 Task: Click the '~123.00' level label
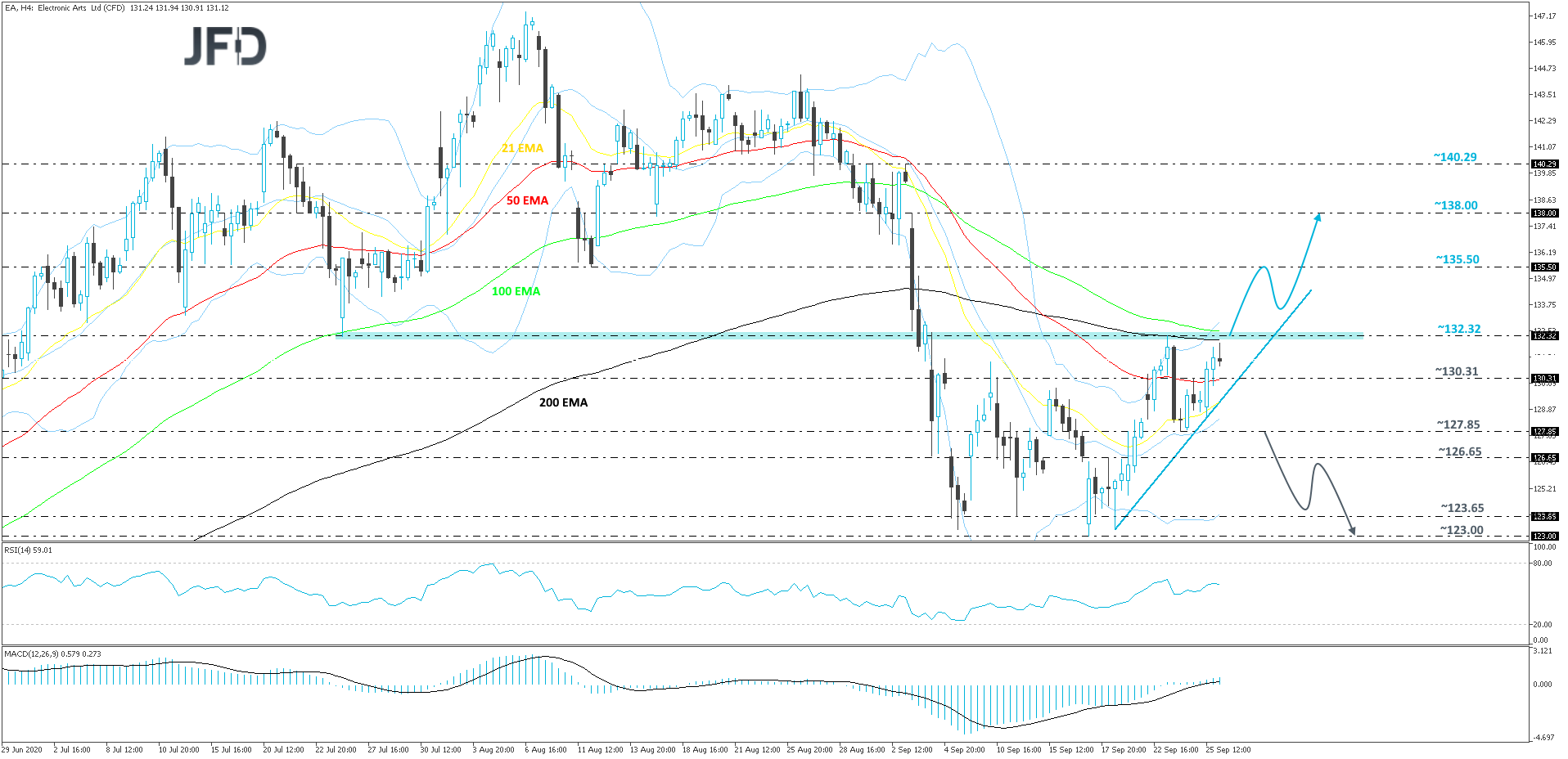coord(1461,530)
